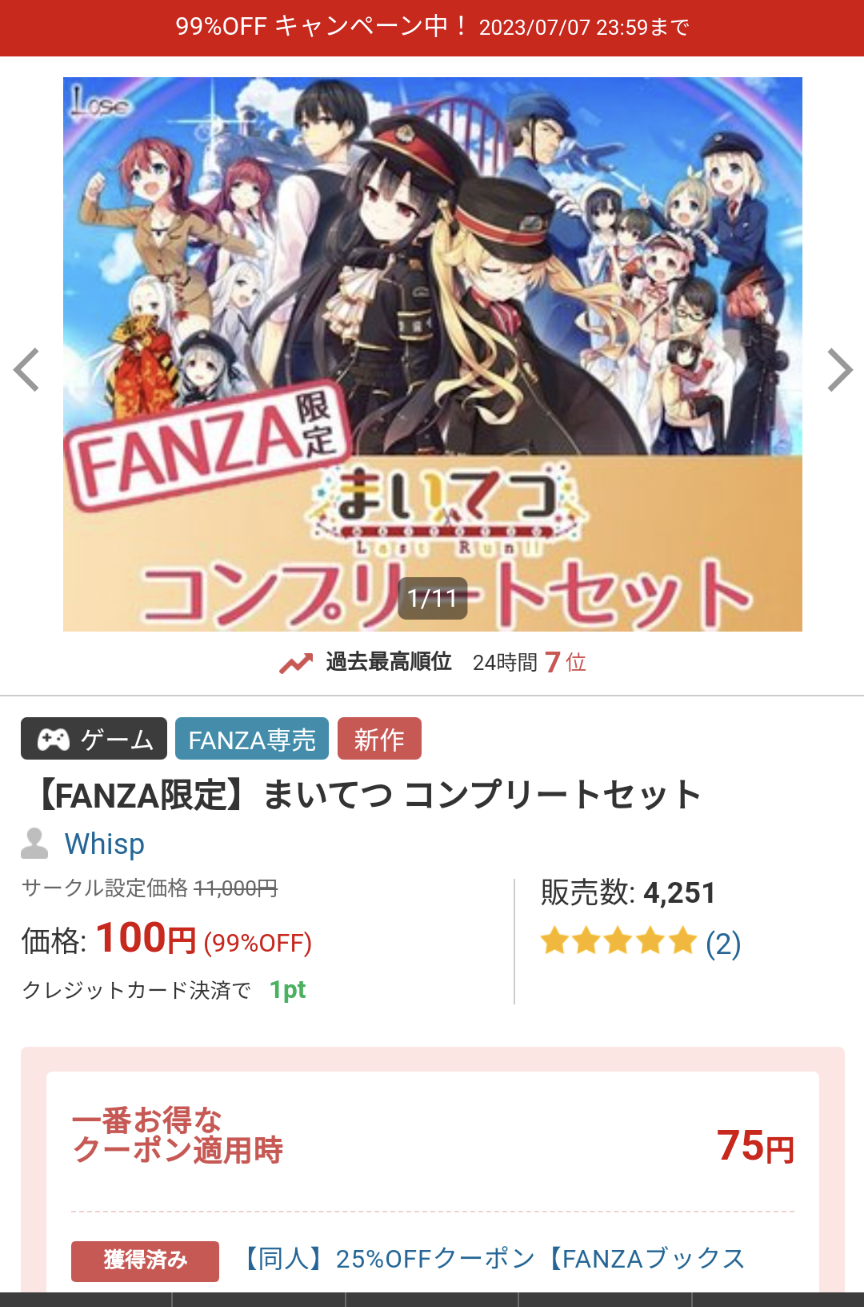Click the 1/11 image counter
The height and width of the screenshot is (1307, 864).
(x=432, y=599)
